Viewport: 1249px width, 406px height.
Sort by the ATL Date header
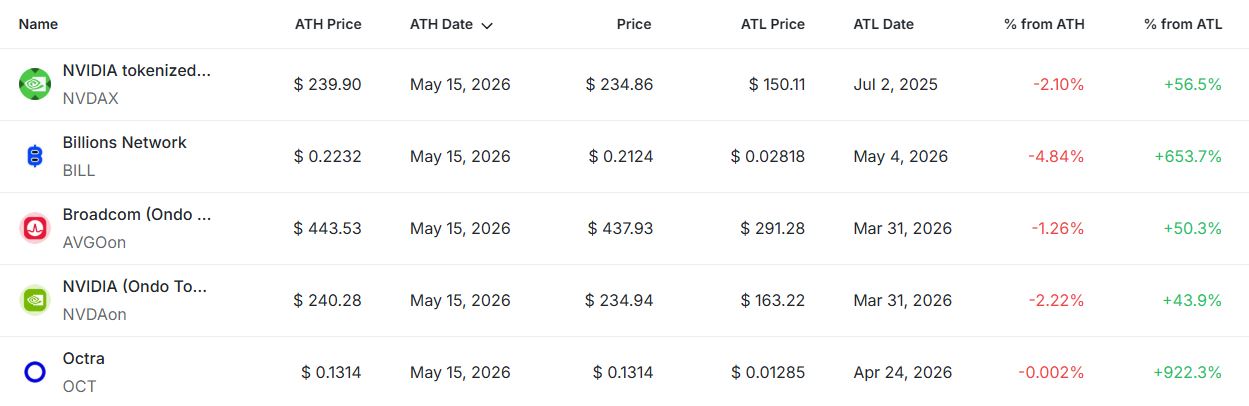[x=884, y=24]
